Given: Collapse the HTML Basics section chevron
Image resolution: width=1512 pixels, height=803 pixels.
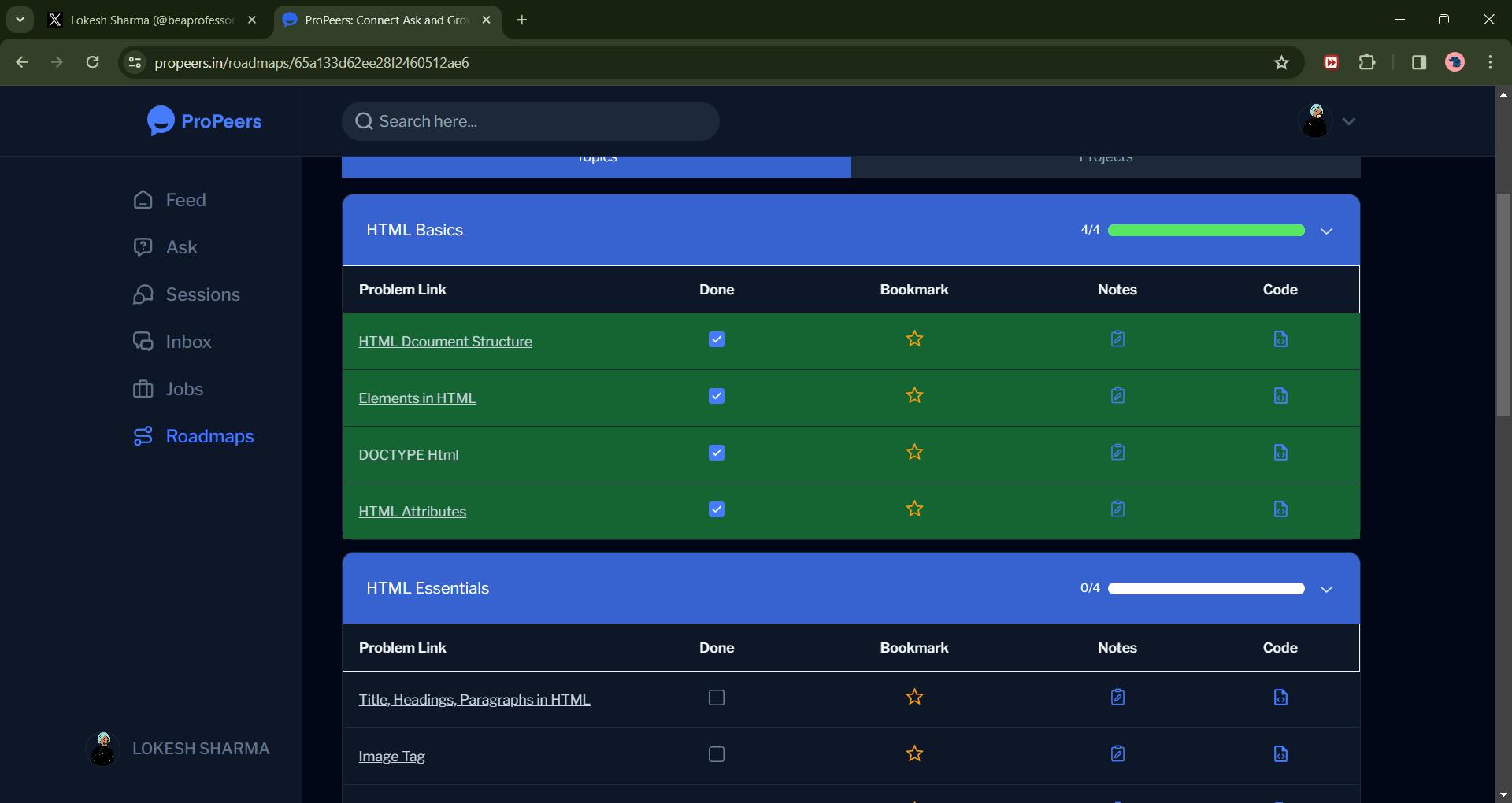Looking at the screenshot, I should point(1326,231).
